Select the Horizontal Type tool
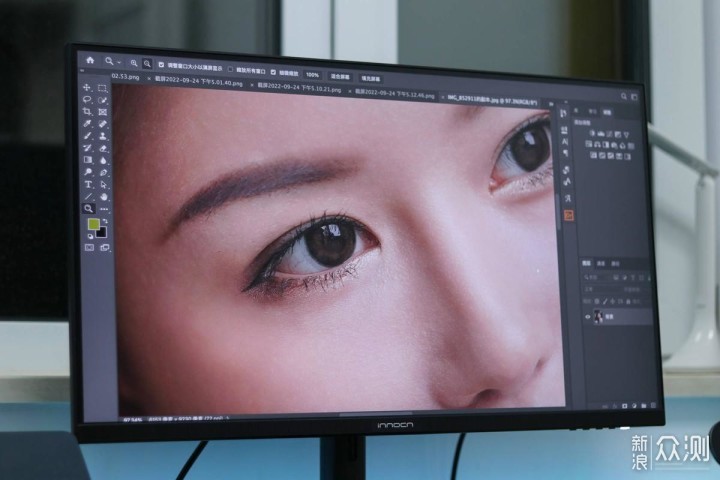The width and height of the screenshot is (720, 480). [87, 184]
